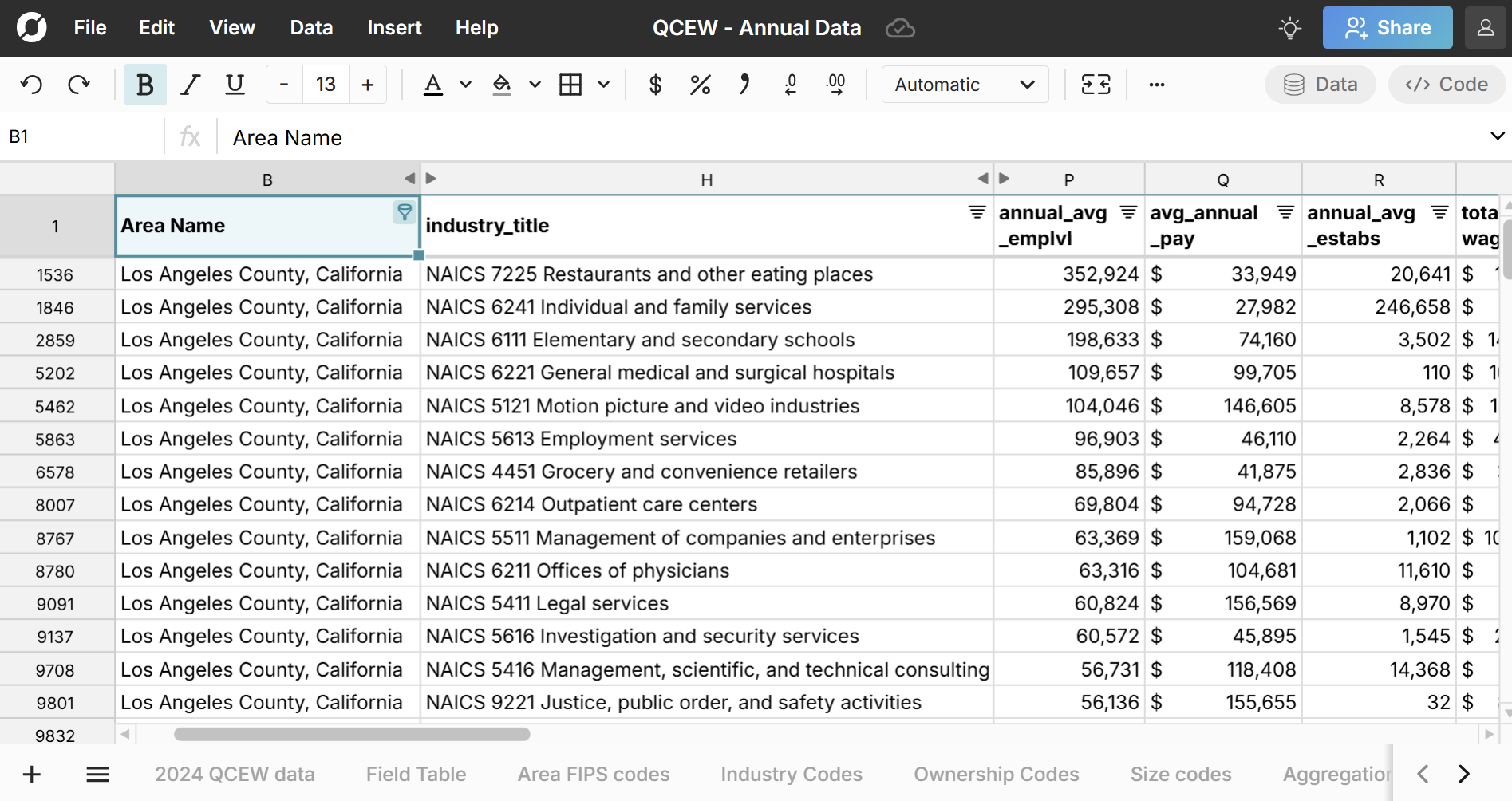This screenshot has width=1512, height=801.
Task: Open the Automatic format dropdown
Action: coord(964,85)
